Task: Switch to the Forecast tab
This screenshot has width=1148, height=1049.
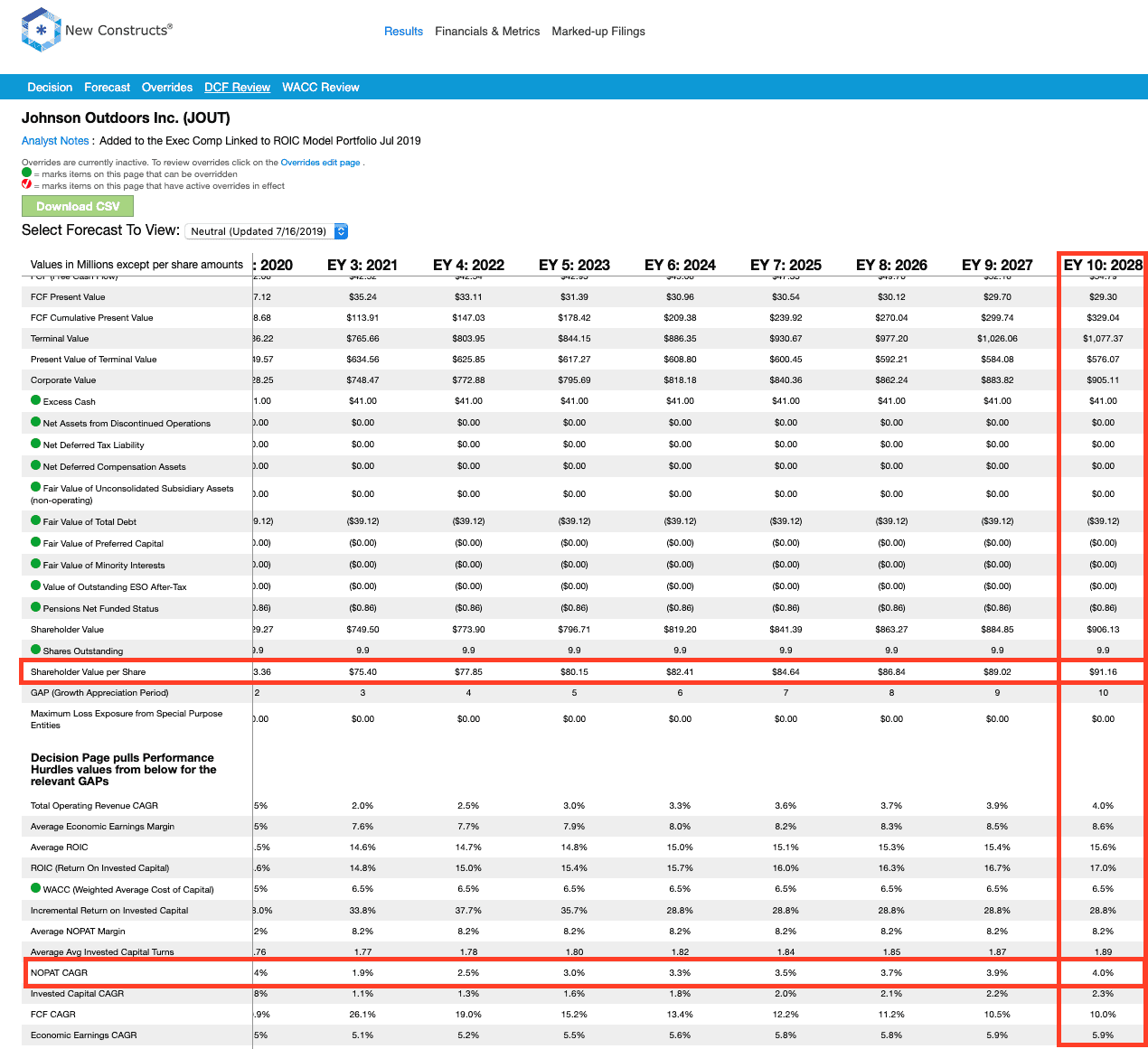Action: pos(107,88)
